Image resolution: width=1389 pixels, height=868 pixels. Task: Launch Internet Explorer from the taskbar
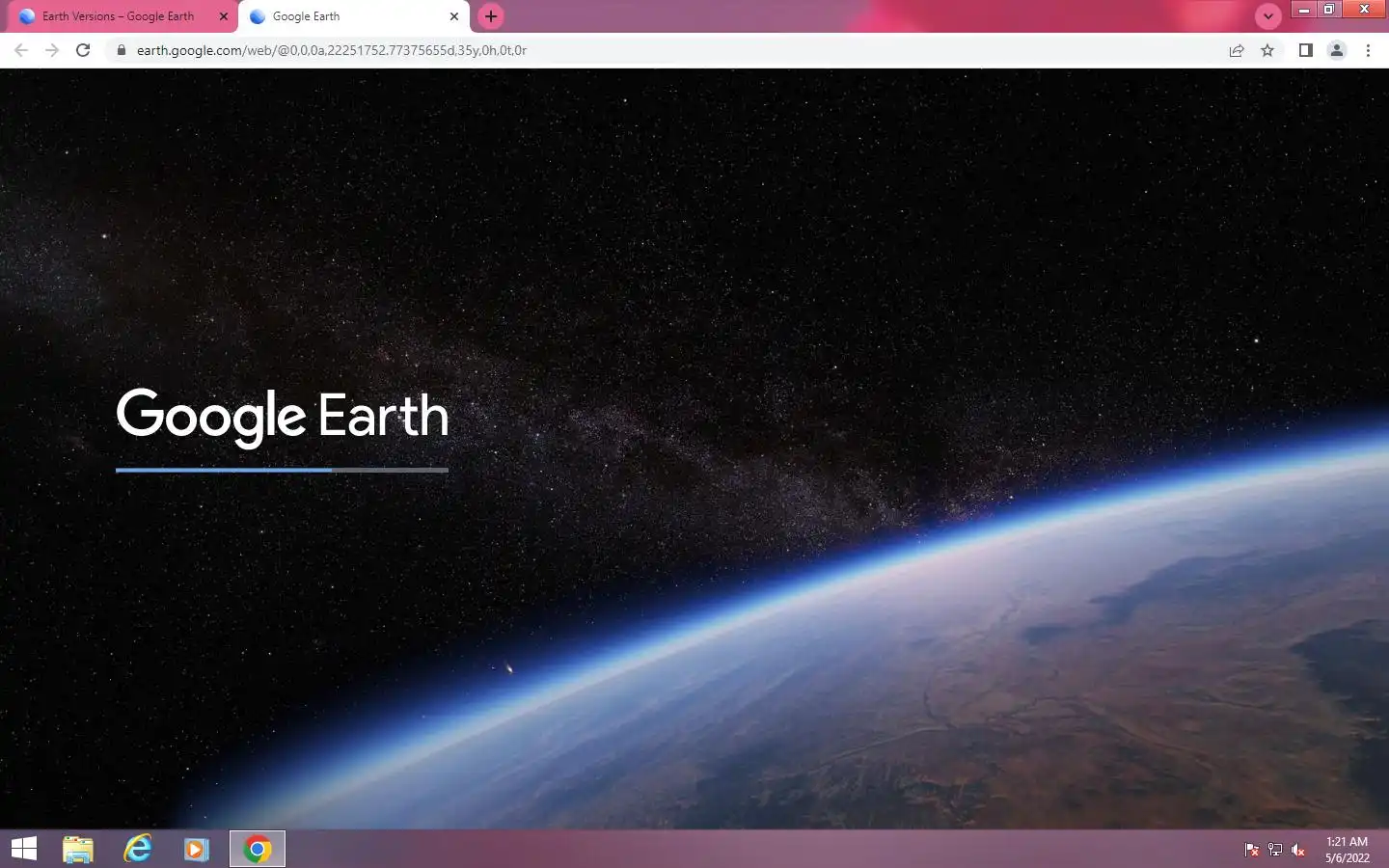138,849
